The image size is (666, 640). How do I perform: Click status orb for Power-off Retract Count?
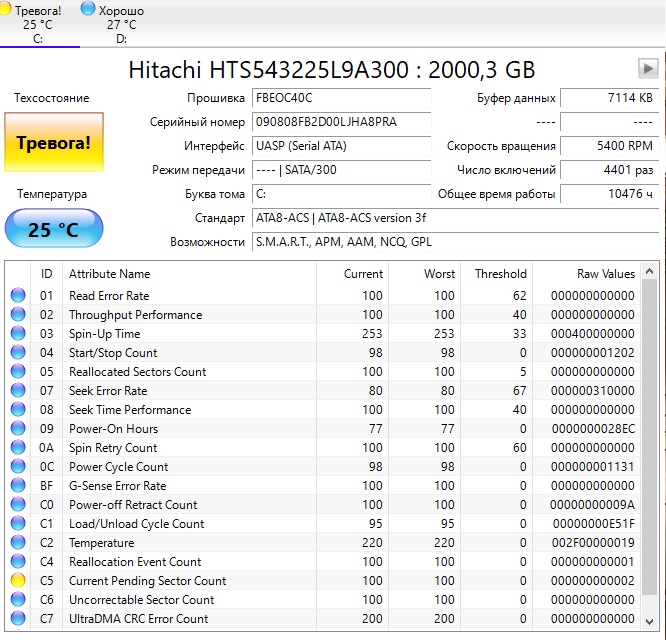[x=18, y=505]
